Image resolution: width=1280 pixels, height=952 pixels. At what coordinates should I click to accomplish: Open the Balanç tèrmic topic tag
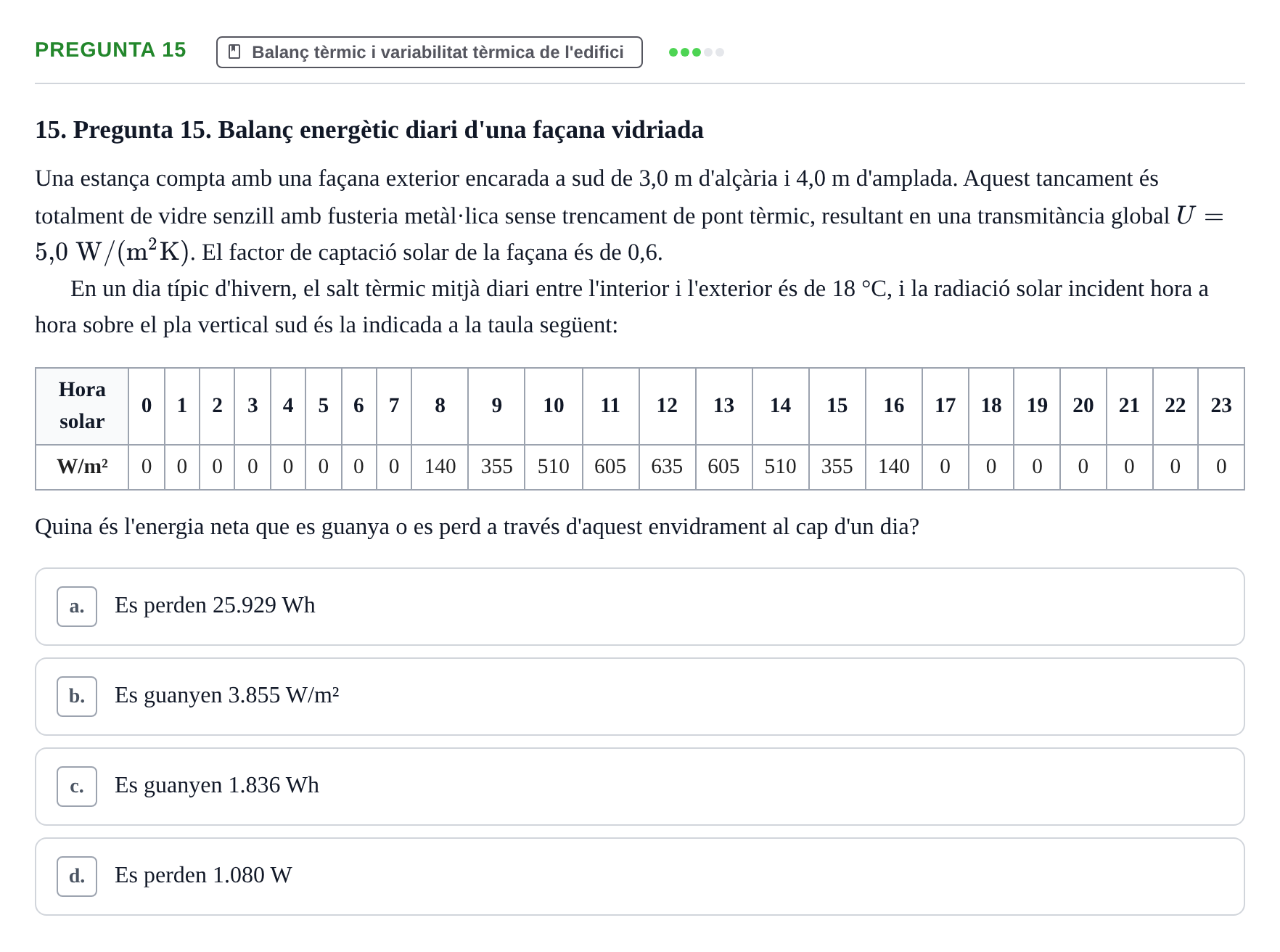point(430,52)
